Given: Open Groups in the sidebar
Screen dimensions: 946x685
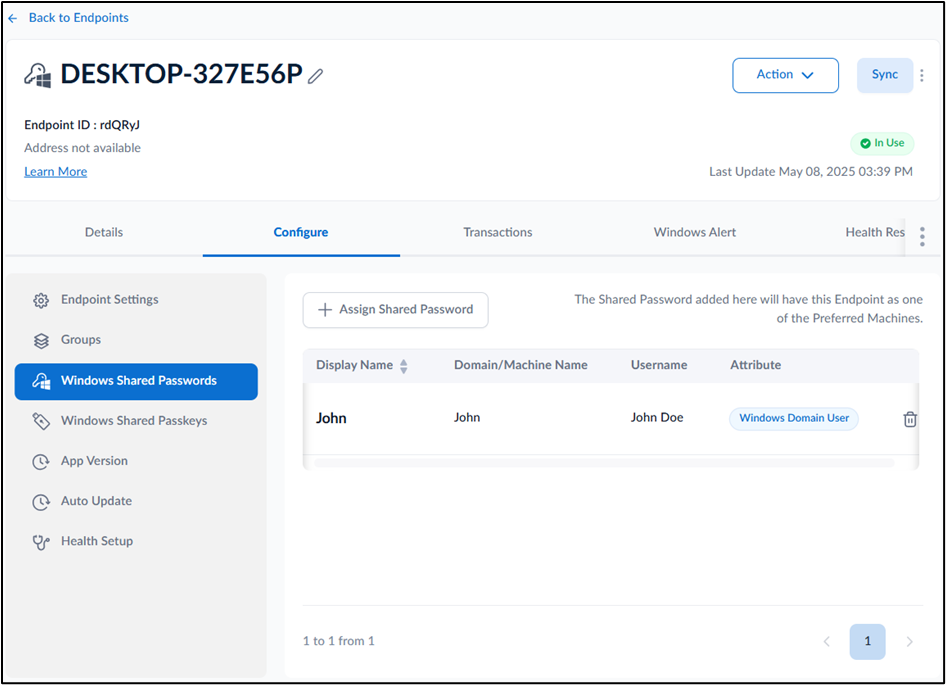Looking at the screenshot, I should (x=136, y=340).
